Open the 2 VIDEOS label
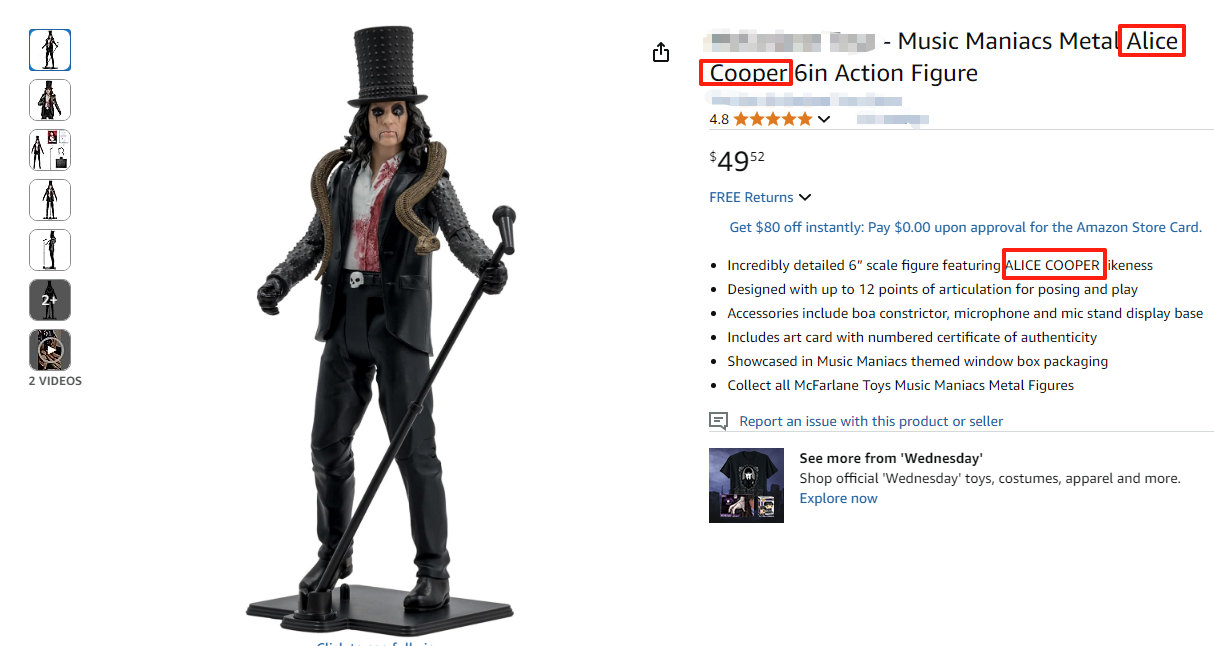Image resolution: width=1214 pixels, height=646 pixels. (55, 381)
